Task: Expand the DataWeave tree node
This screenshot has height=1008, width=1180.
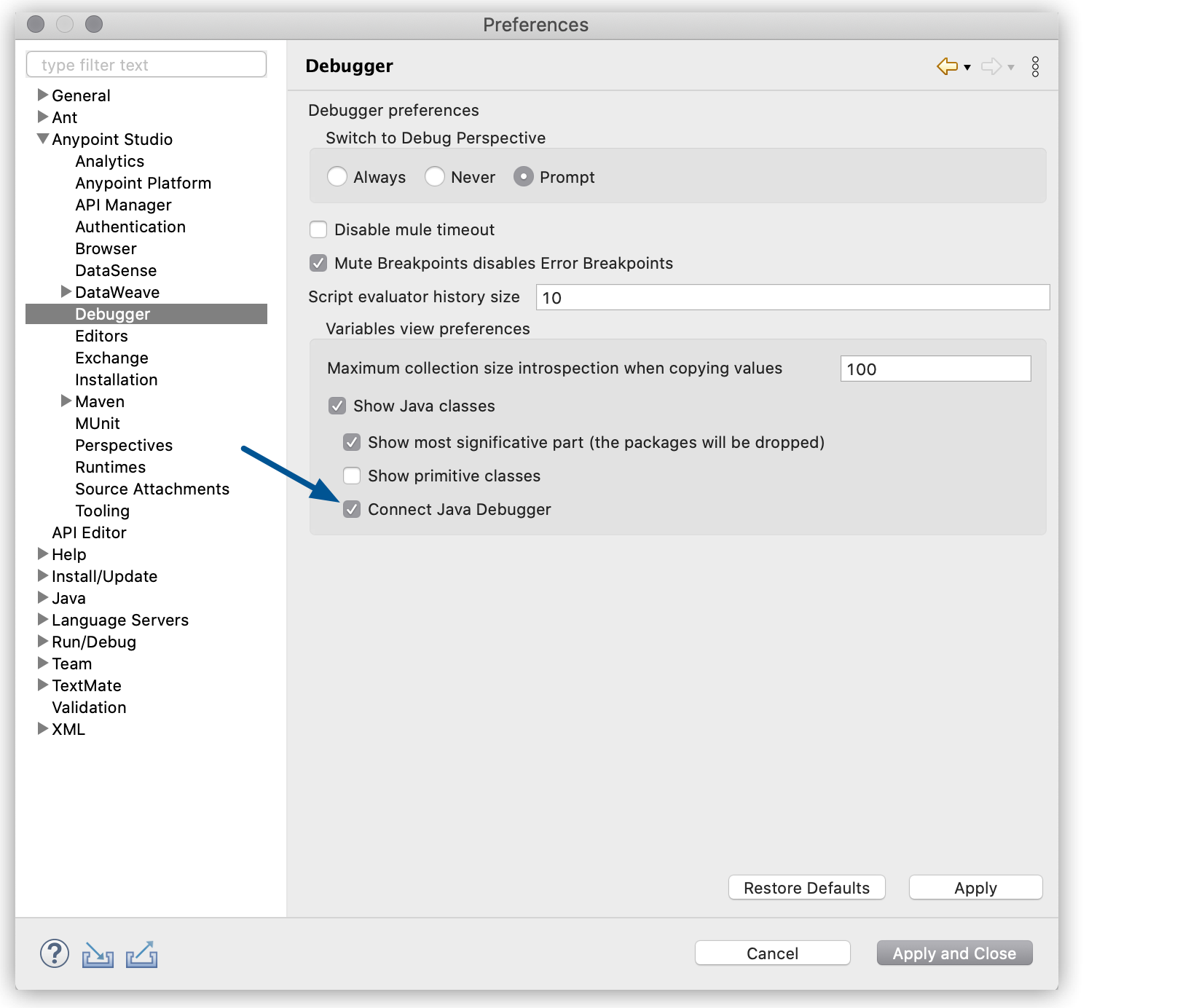Action: click(66, 292)
